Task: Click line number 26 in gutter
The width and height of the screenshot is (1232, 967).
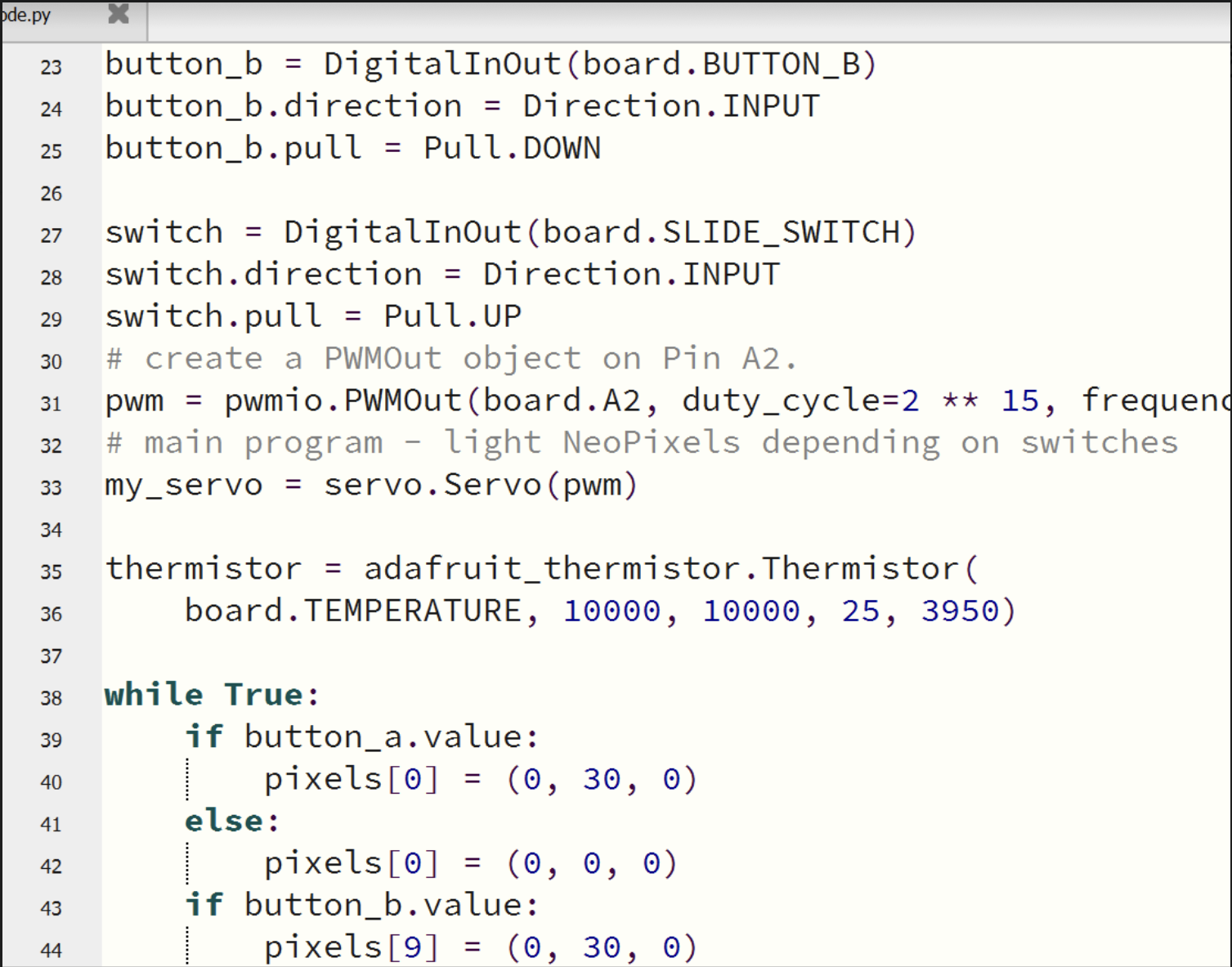Action: click(x=51, y=194)
